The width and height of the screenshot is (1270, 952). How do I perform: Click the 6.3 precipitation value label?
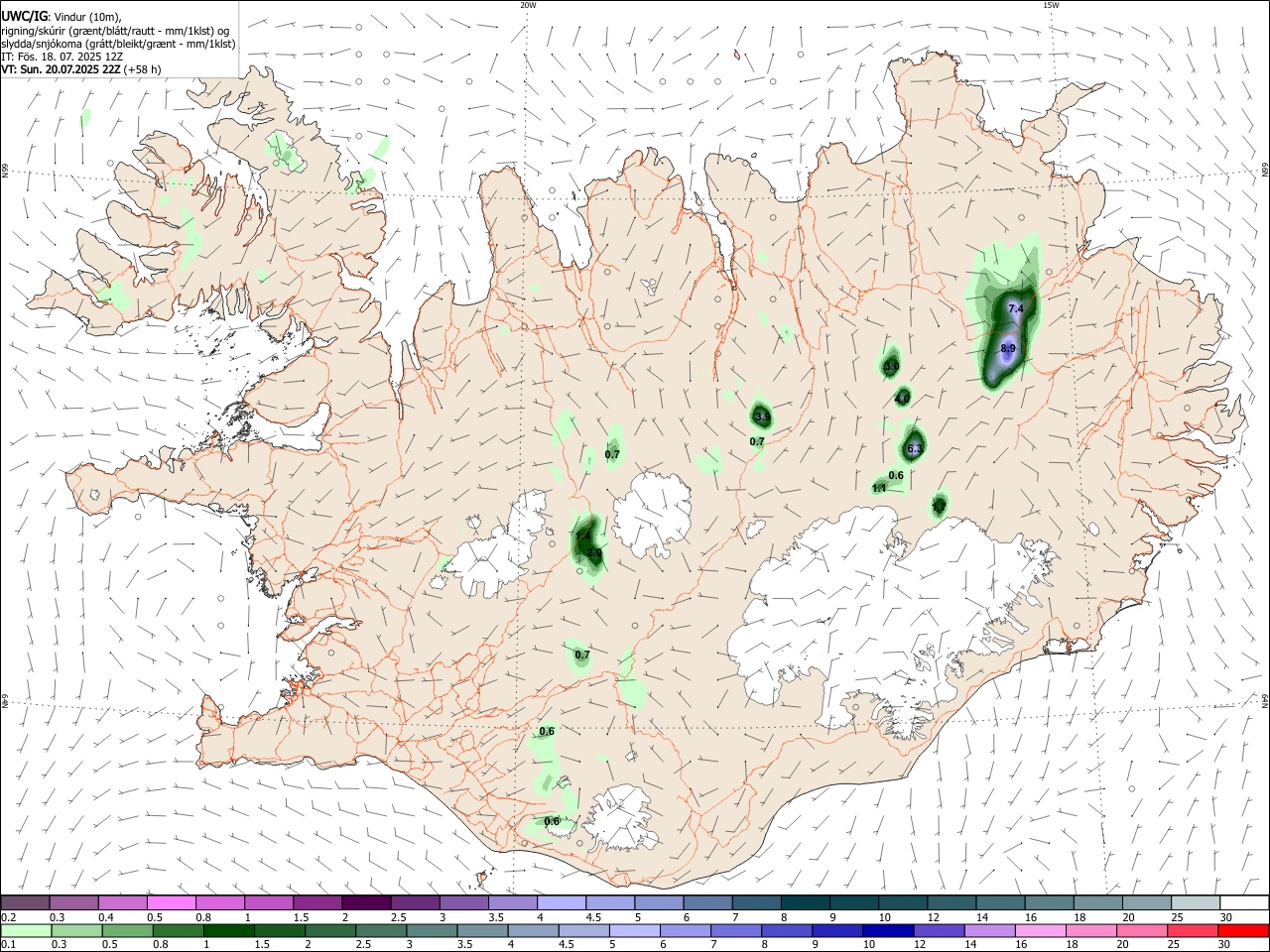pos(915,449)
